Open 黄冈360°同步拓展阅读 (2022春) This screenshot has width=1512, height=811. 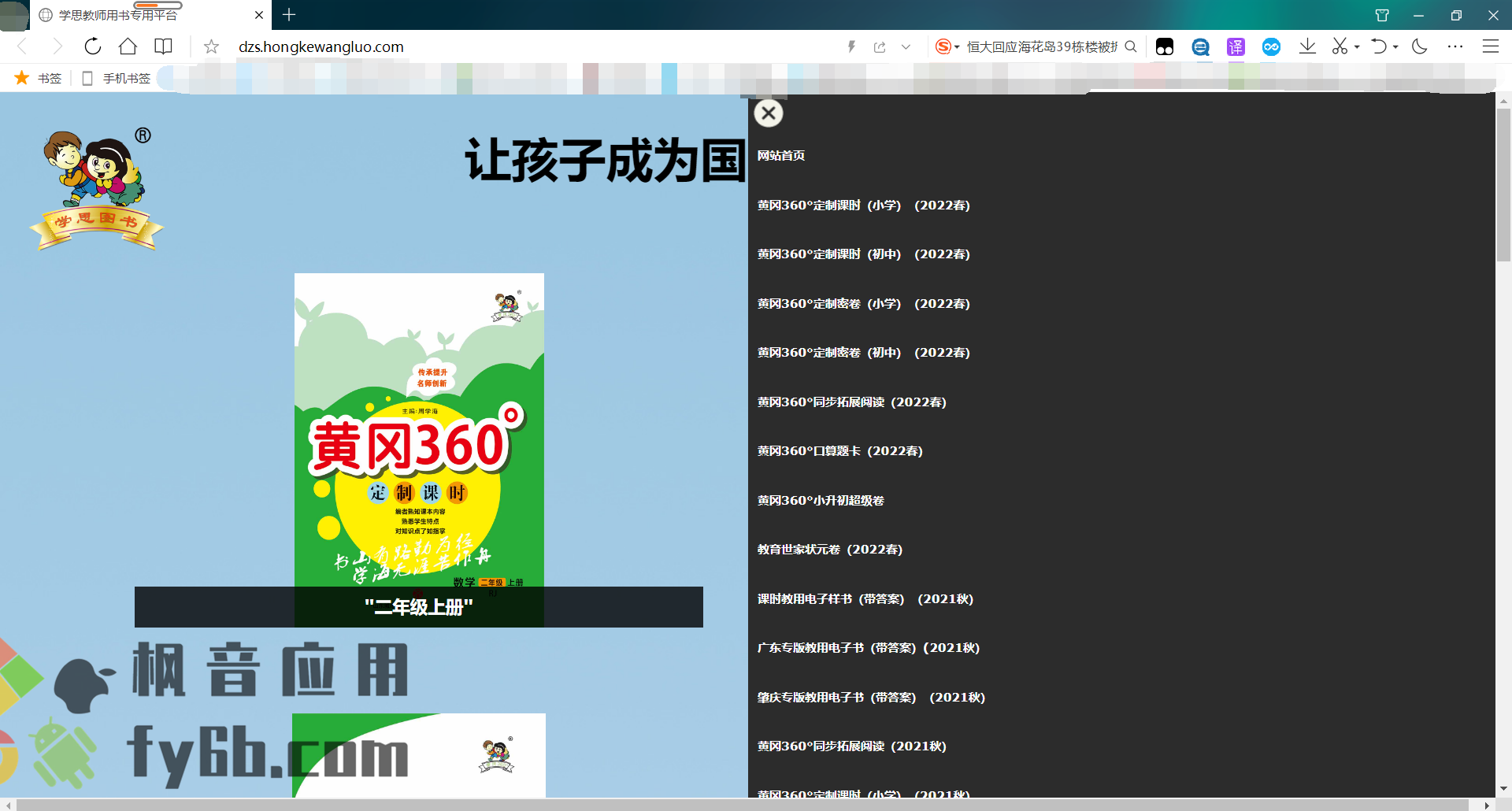point(852,402)
